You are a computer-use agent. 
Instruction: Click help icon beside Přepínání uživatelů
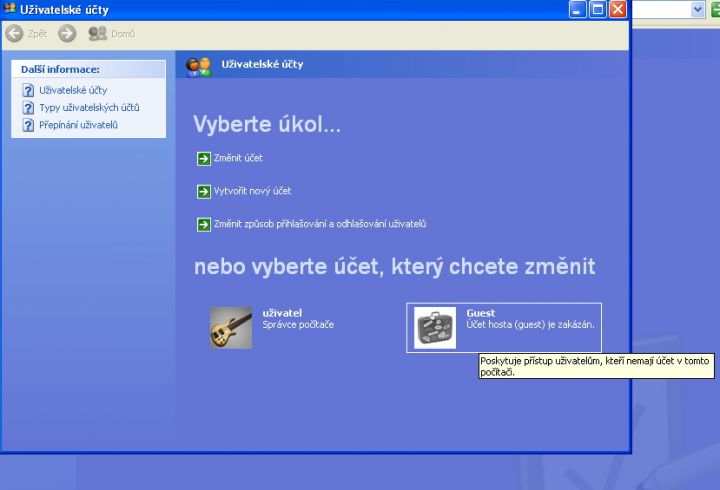(28, 125)
